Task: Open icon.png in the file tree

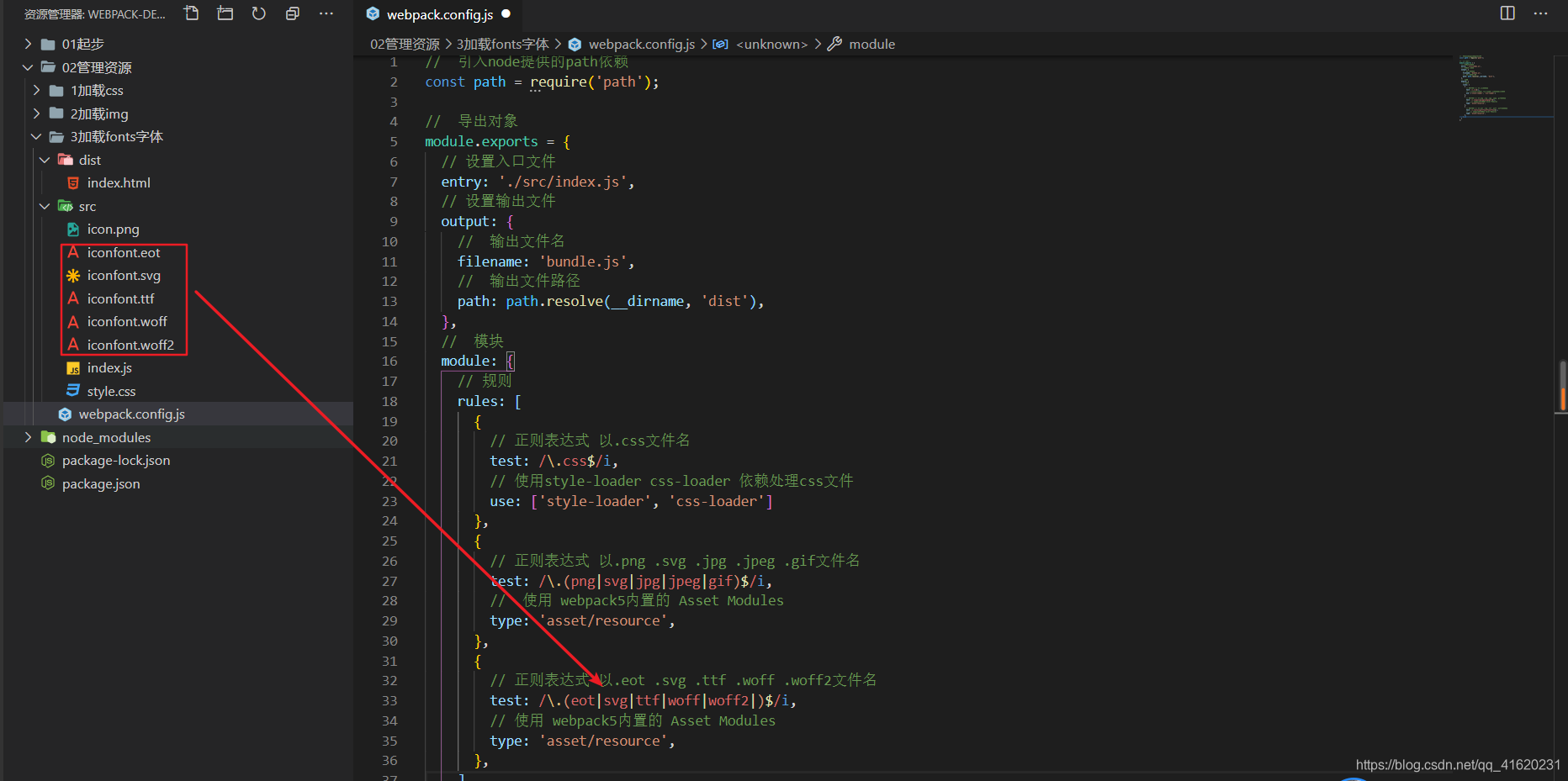Action: (x=114, y=229)
